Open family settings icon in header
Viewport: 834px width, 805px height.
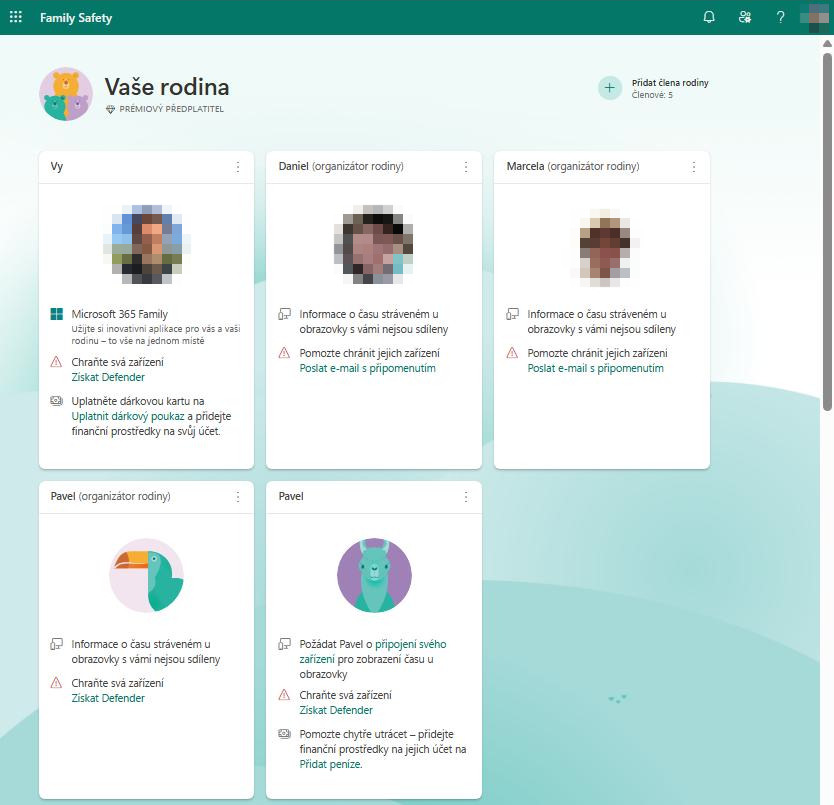pos(745,17)
